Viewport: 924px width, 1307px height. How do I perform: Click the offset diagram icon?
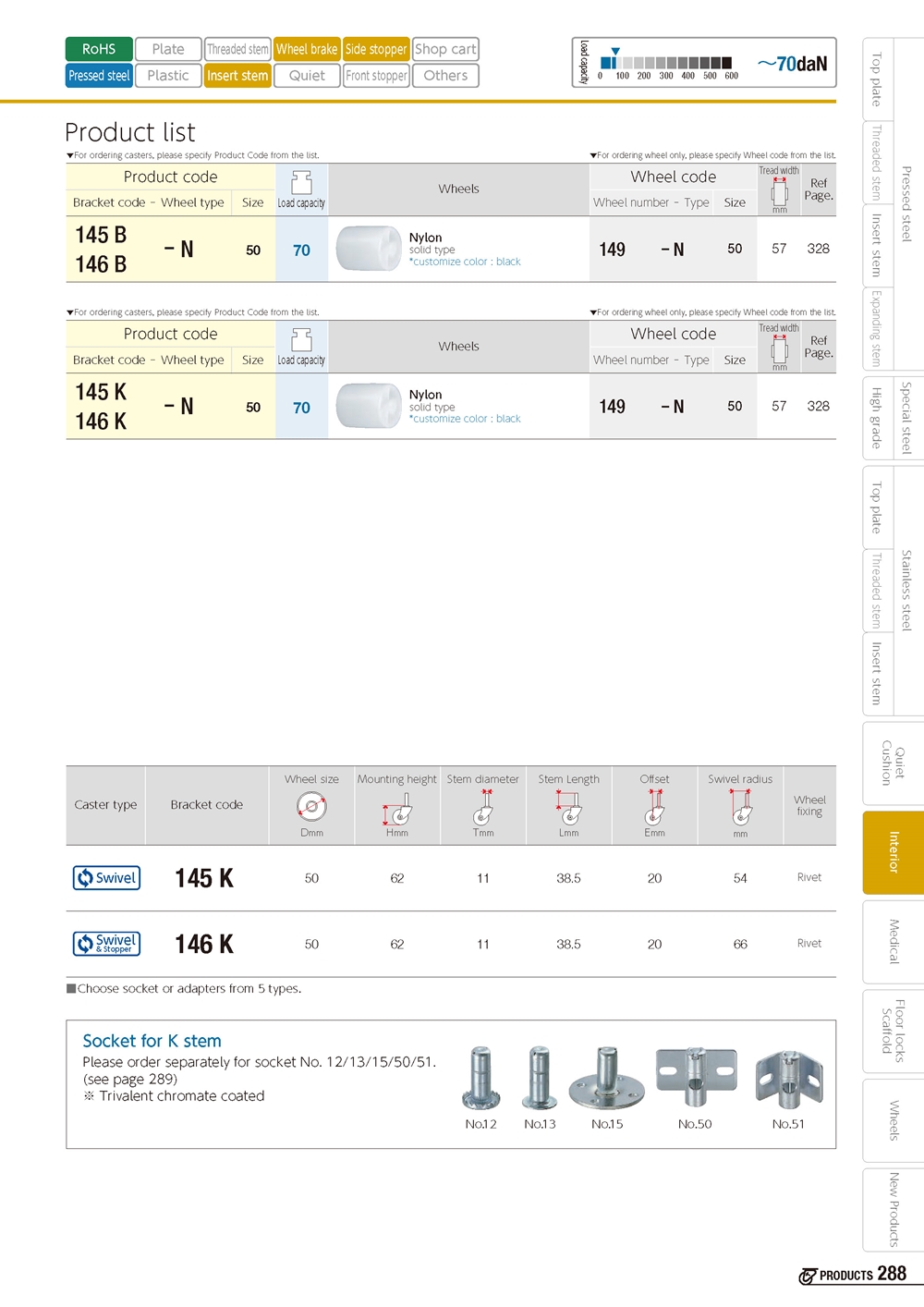[654, 808]
